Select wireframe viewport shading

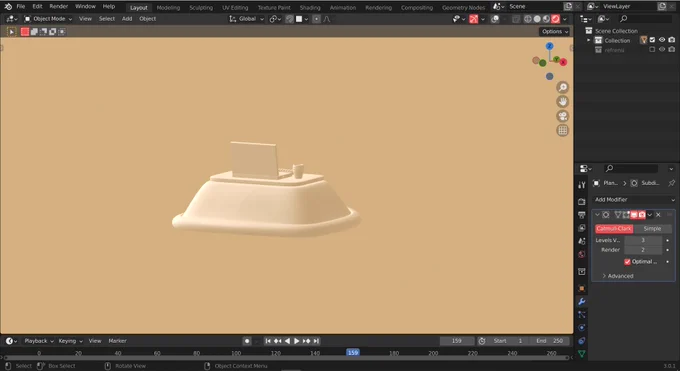pos(528,19)
